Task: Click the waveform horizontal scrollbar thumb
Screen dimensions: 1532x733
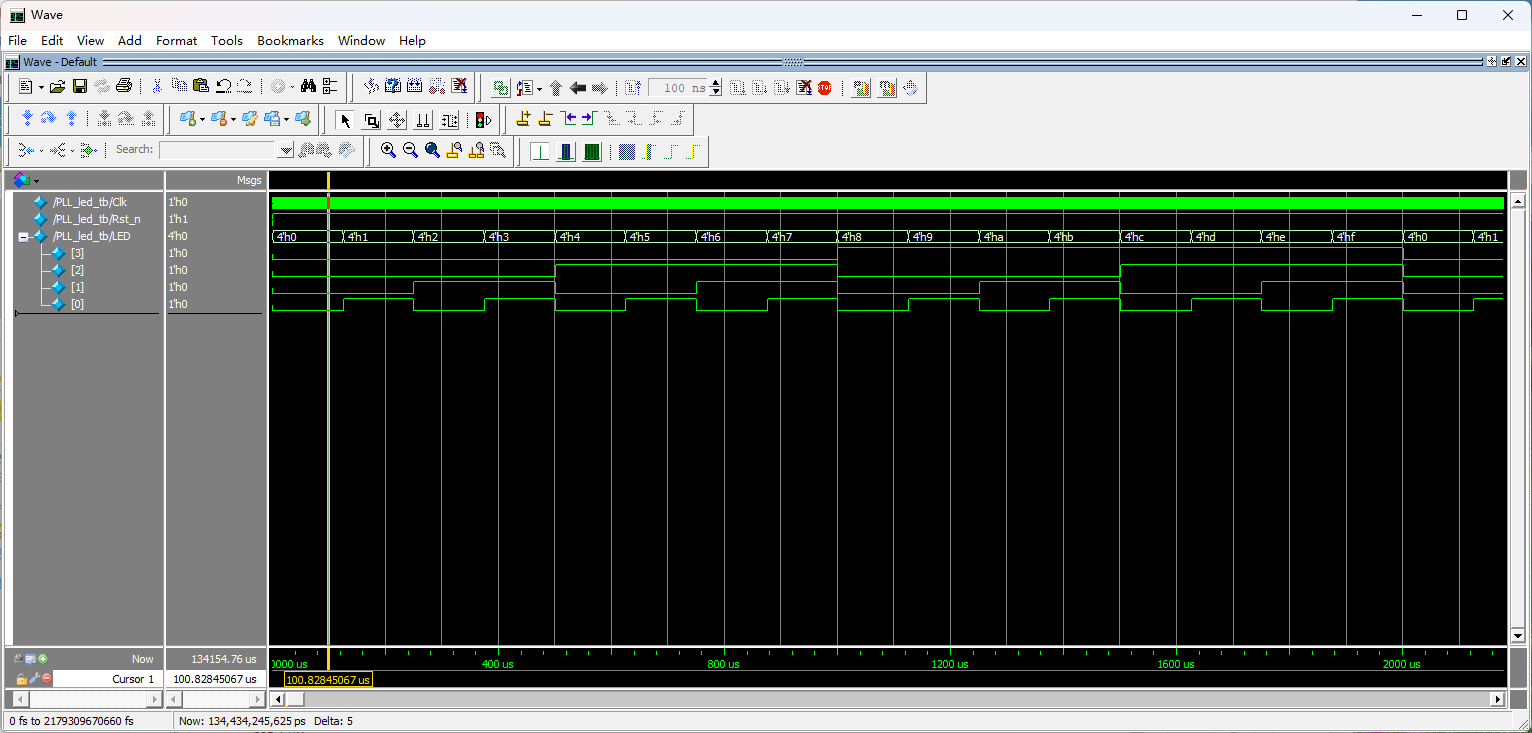Action: (294, 699)
